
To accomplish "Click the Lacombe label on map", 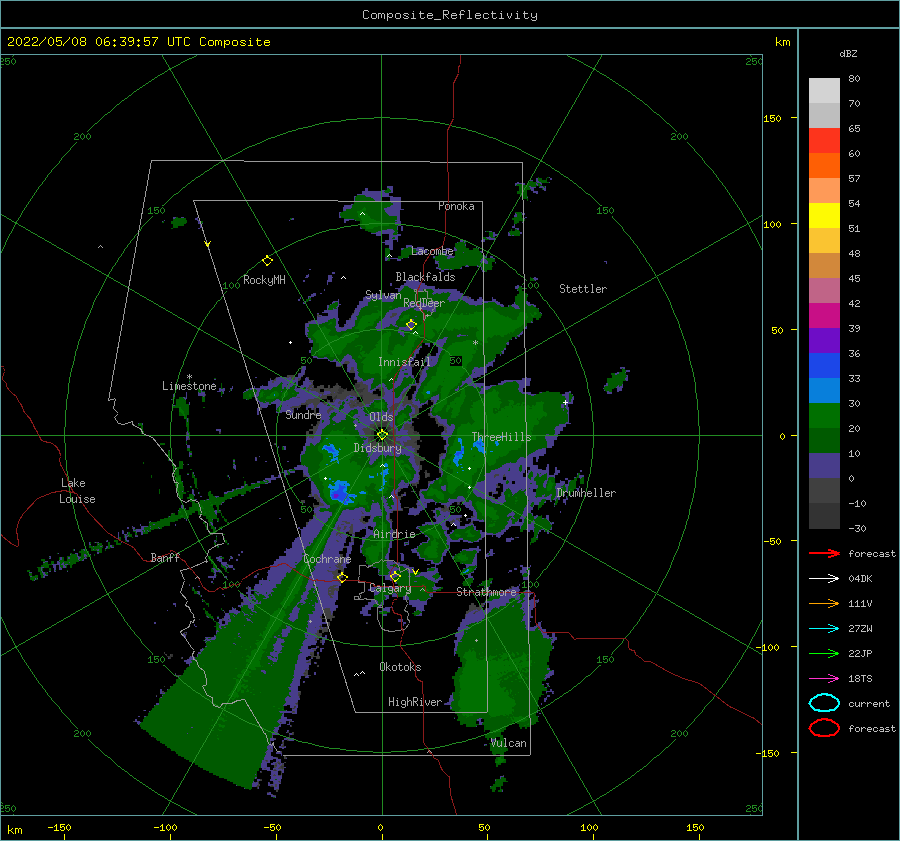I will [432, 251].
